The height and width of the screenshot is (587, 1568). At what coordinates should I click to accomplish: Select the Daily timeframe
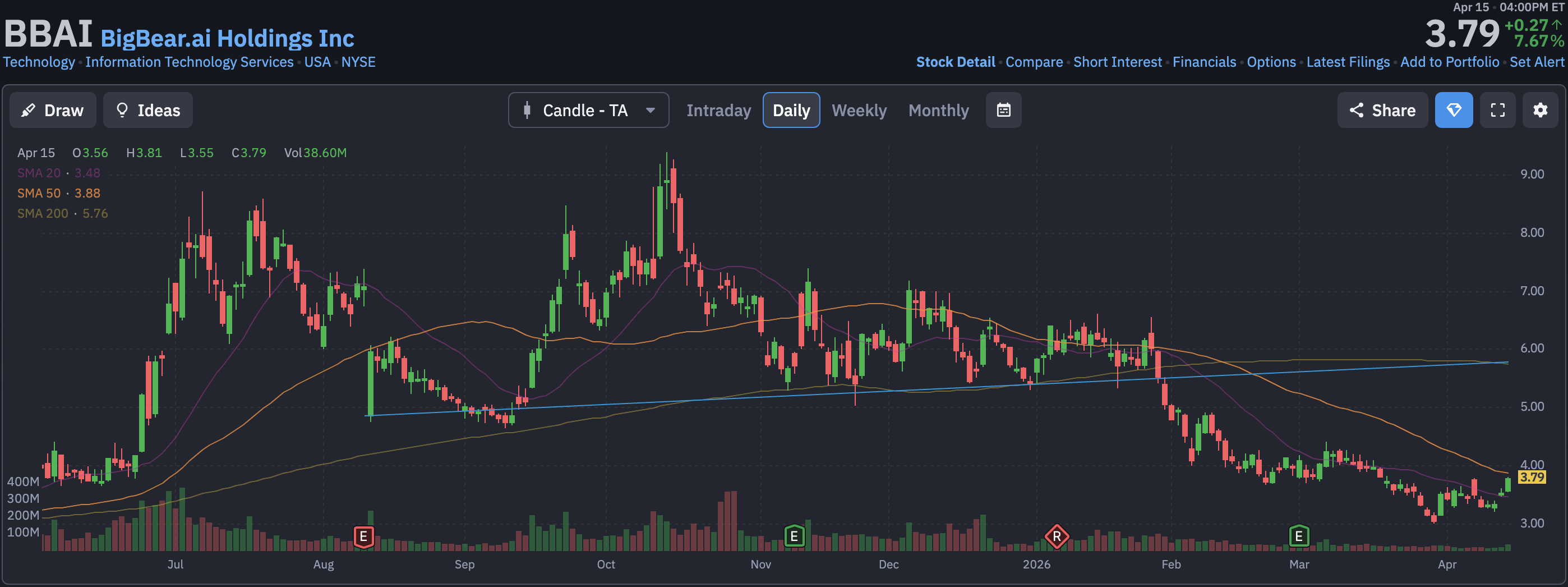(791, 110)
